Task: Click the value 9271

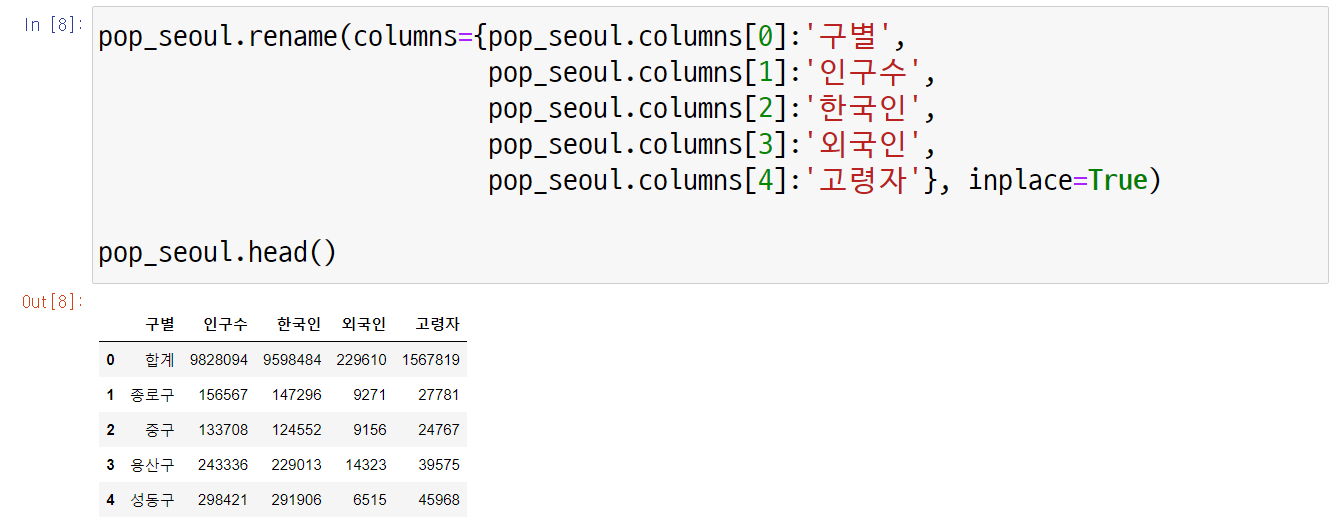Action: point(369,395)
